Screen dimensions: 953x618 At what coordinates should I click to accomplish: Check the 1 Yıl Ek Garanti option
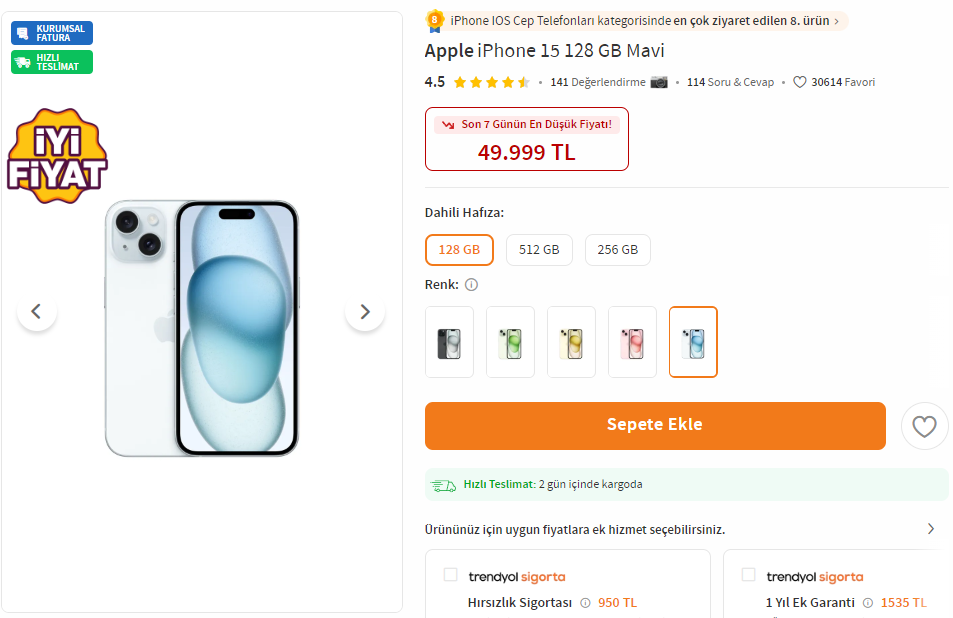(x=748, y=575)
